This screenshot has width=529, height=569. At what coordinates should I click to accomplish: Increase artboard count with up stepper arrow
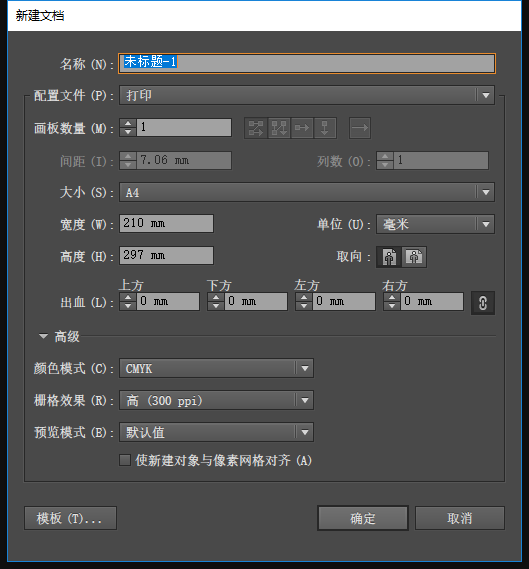(128, 123)
